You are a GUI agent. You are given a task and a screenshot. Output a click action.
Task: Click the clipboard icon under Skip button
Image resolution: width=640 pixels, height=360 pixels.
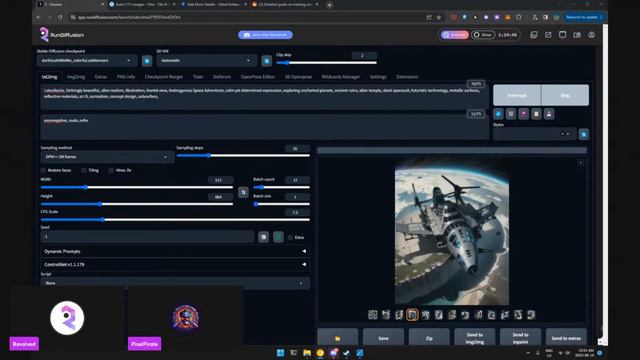pyautogui.click(x=536, y=114)
